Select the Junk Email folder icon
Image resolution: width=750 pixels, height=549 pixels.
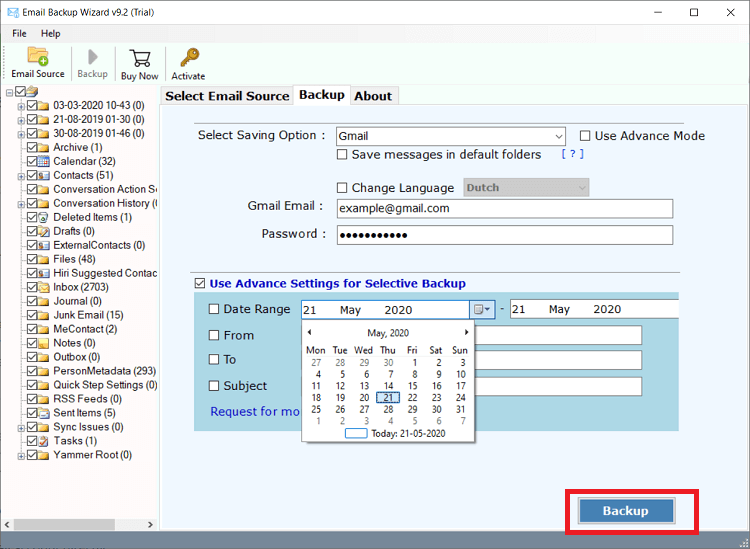coord(44,315)
